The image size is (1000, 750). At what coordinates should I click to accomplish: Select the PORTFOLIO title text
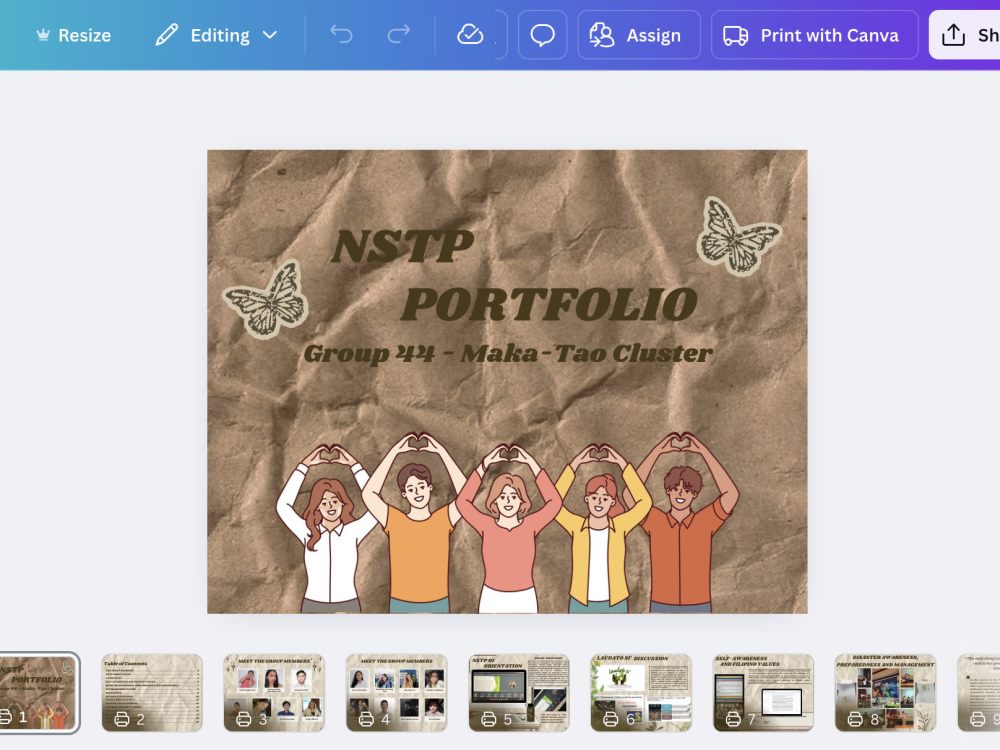click(x=549, y=304)
